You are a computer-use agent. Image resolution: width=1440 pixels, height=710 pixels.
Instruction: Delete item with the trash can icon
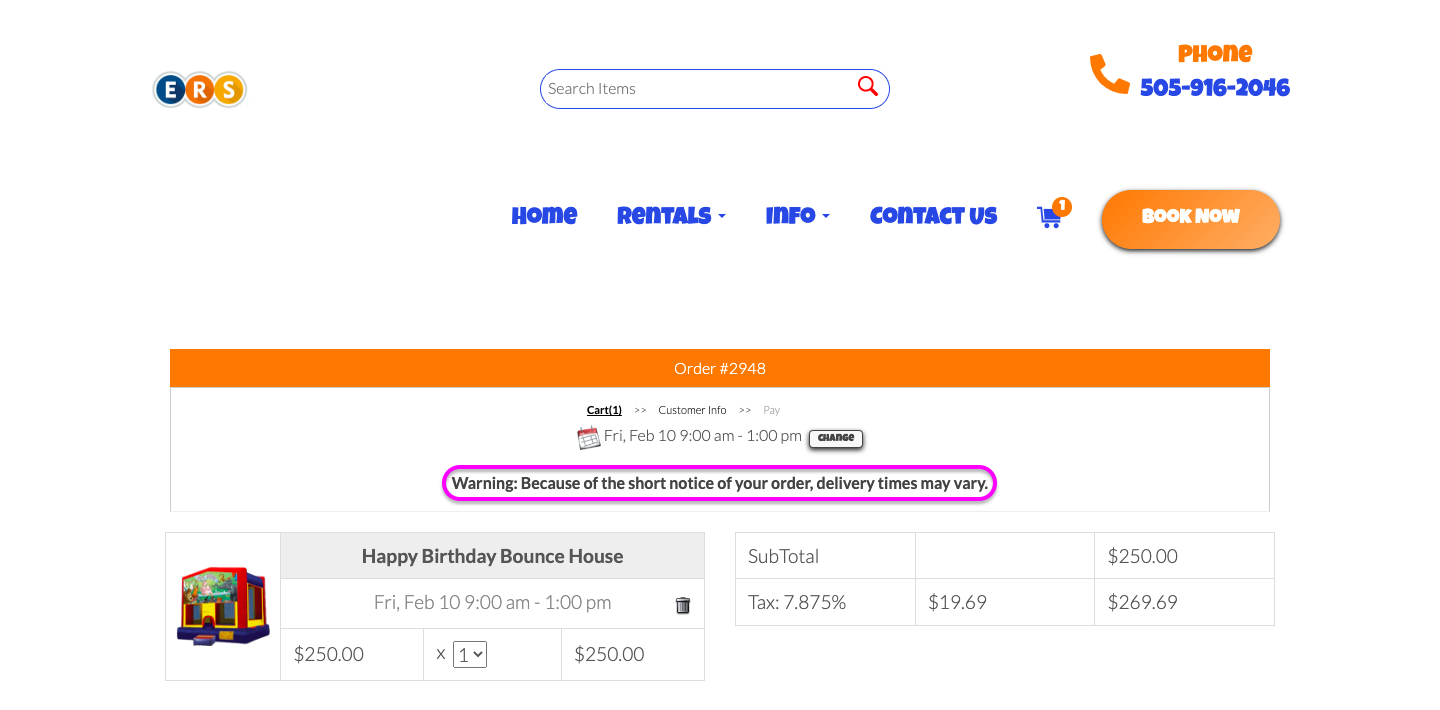point(683,605)
